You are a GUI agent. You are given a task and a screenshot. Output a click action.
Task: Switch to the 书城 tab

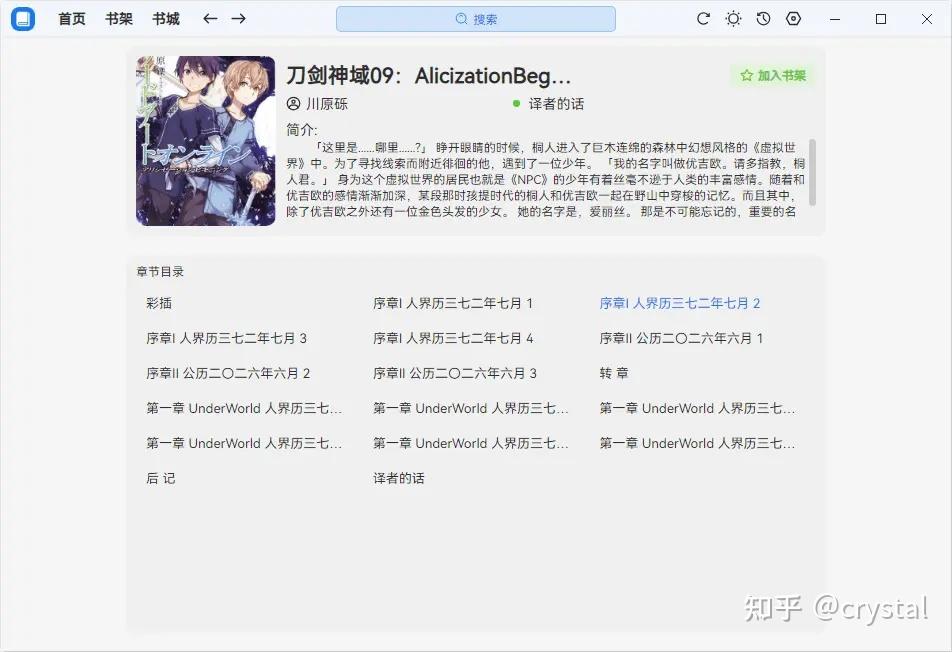click(x=165, y=18)
